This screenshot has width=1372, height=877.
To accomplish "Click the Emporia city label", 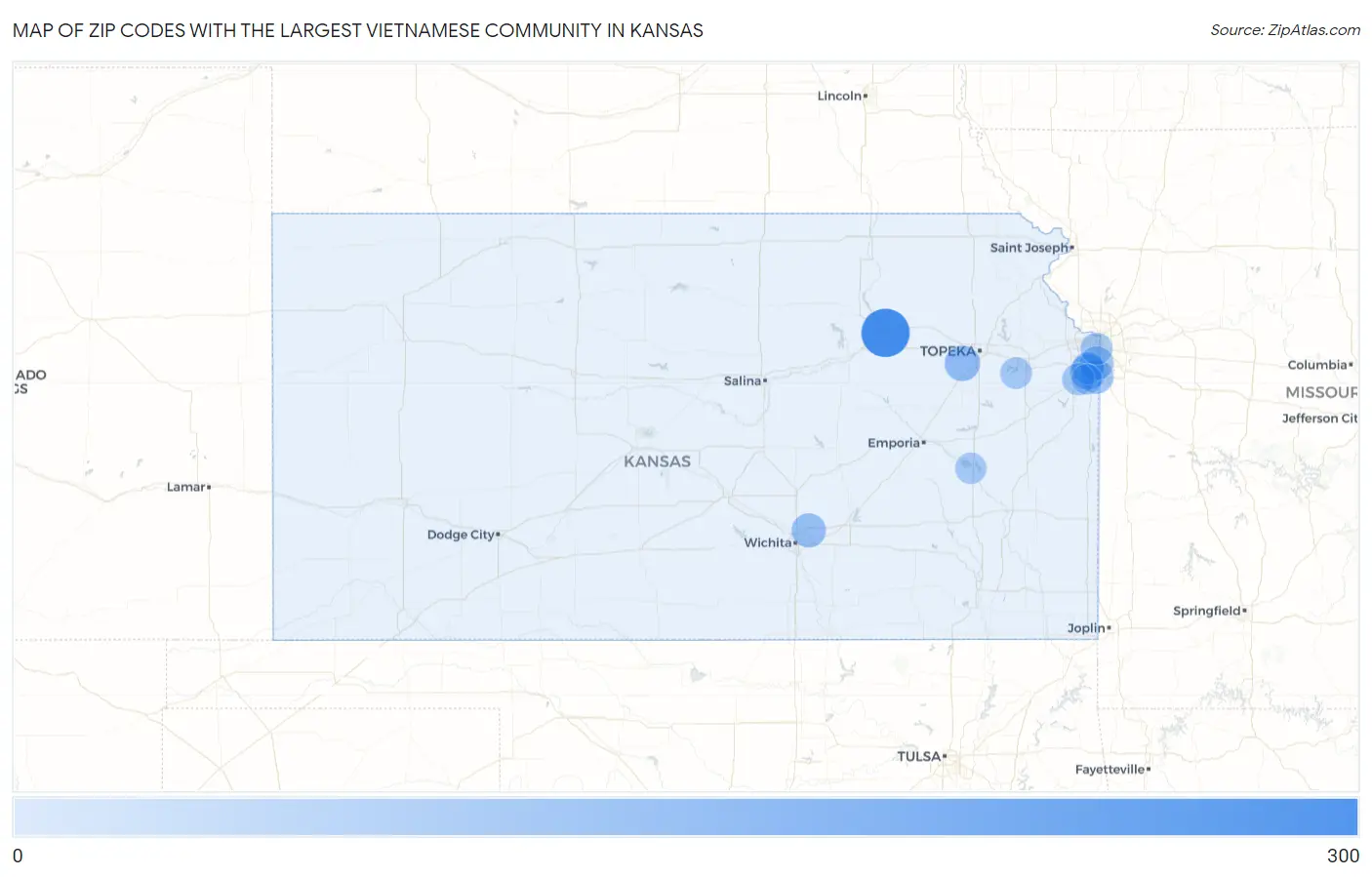I will 894,443.
